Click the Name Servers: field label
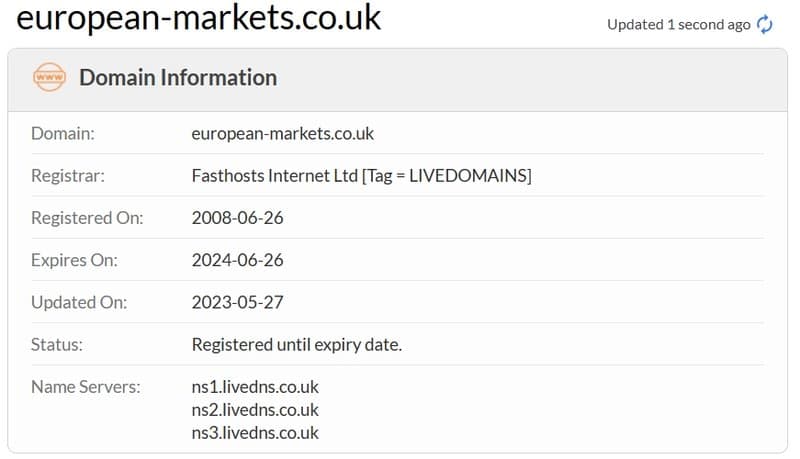Screen dimensions: 800x459 pos(86,387)
